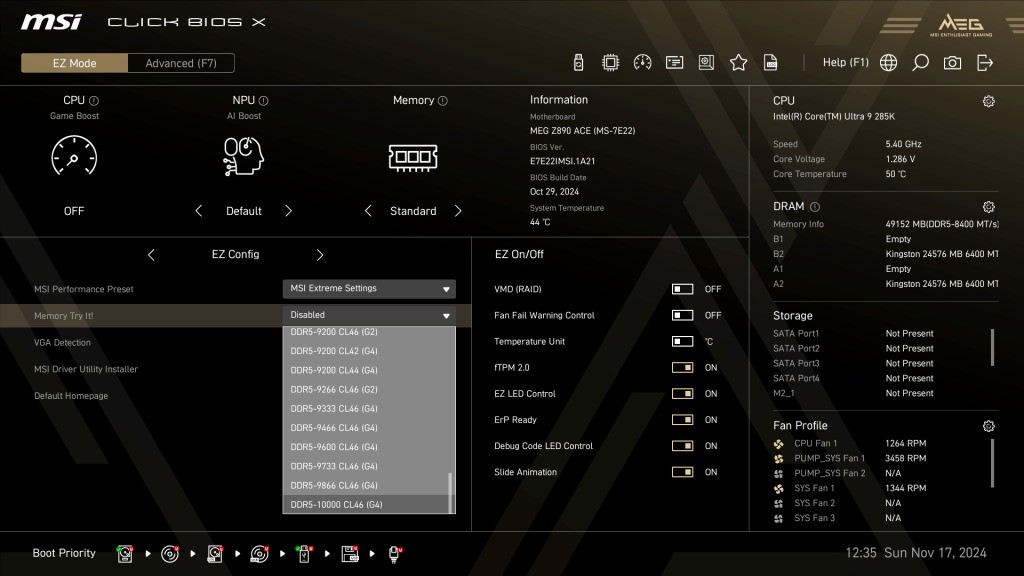Click the globe language icon

(x=888, y=63)
